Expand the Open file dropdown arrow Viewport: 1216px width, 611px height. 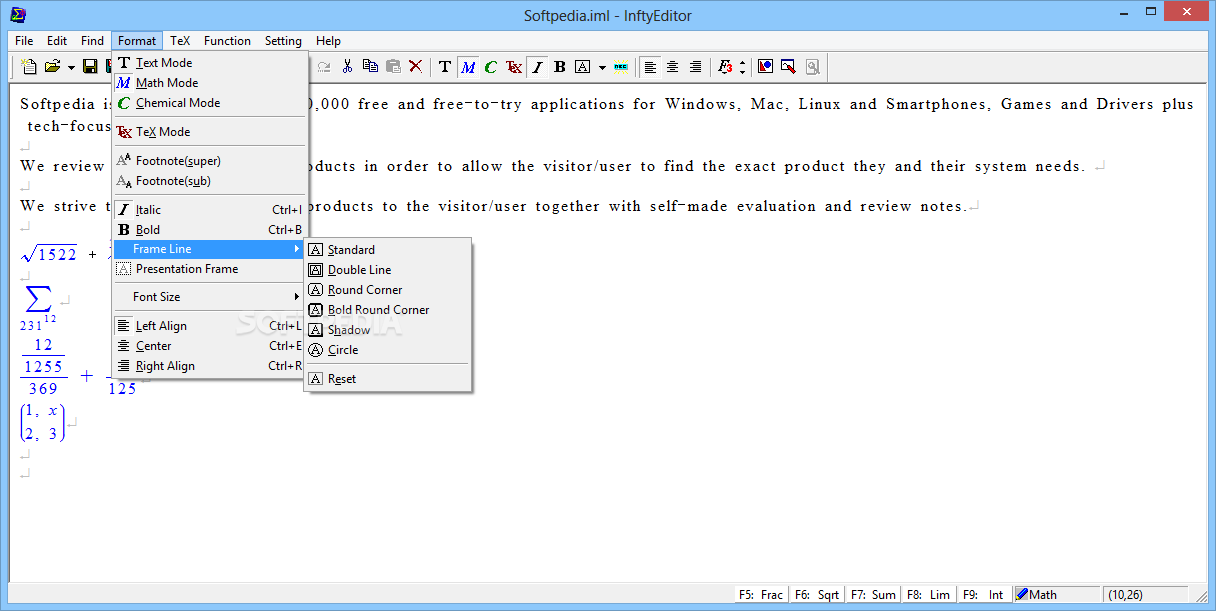71,67
